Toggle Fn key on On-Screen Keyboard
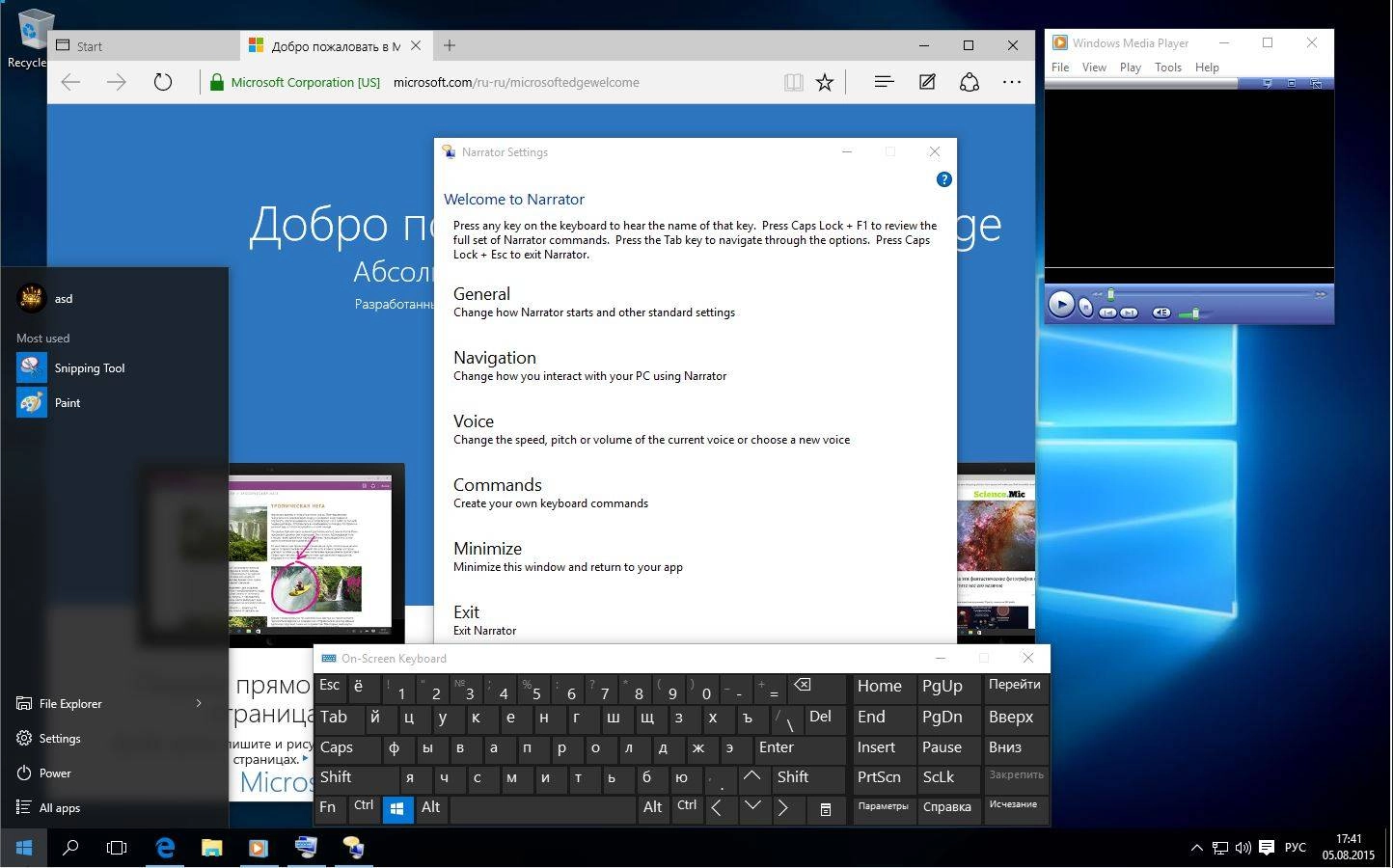The height and width of the screenshot is (868, 1393). point(331,809)
